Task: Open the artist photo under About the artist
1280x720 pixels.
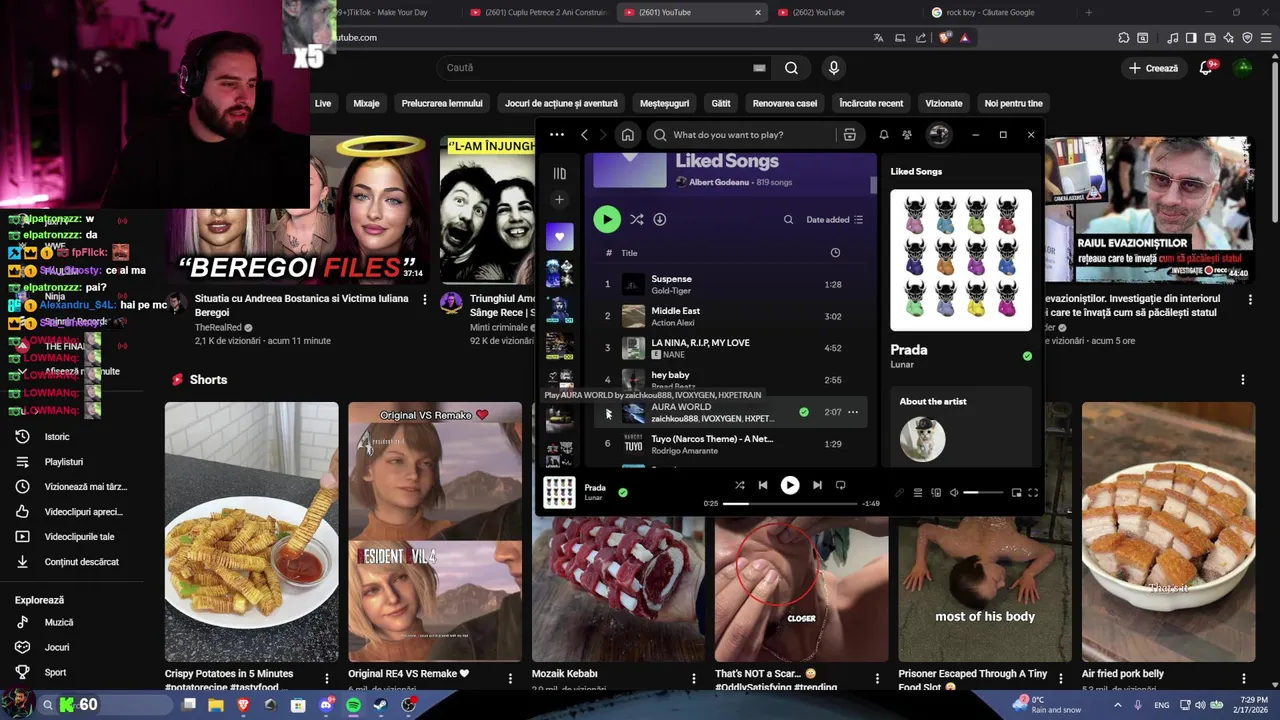Action: point(922,439)
